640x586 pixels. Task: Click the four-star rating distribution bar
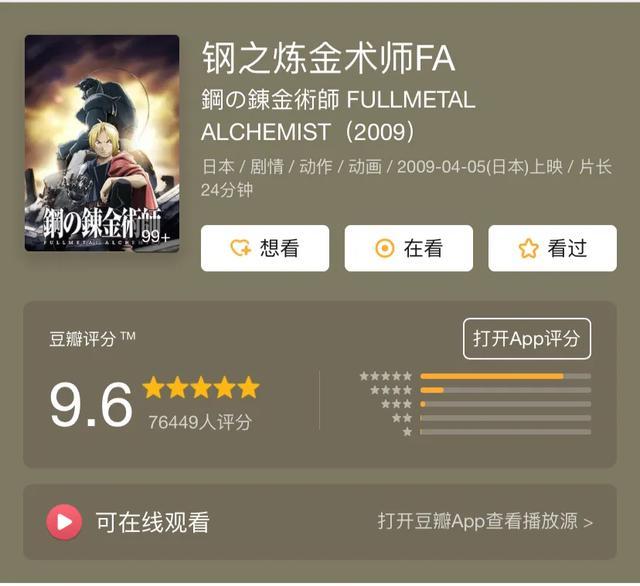(506, 390)
